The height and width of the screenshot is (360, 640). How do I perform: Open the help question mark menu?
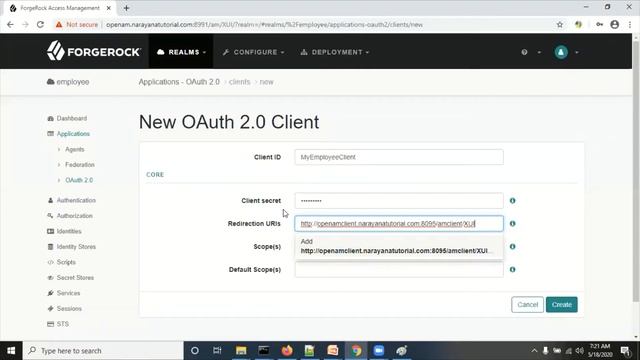pyautogui.click(x=524, y=52)
